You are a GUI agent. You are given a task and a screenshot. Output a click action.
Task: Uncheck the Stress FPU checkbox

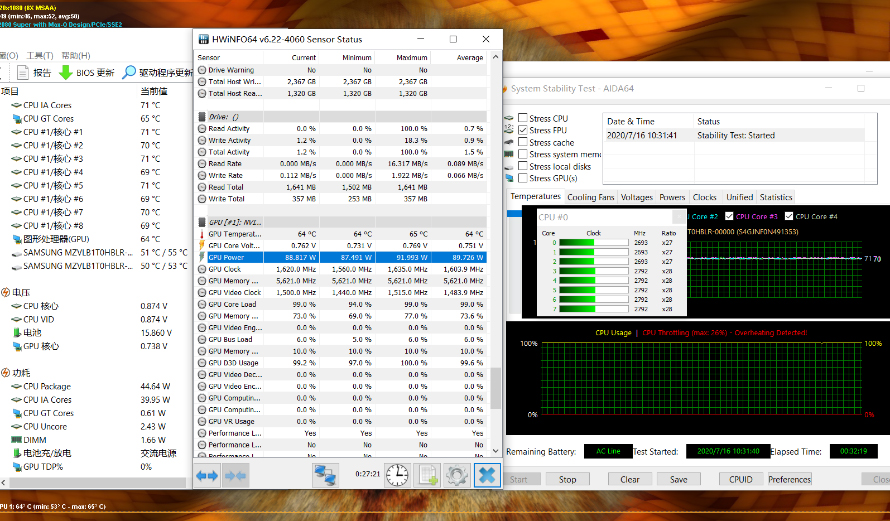(523, 130)
